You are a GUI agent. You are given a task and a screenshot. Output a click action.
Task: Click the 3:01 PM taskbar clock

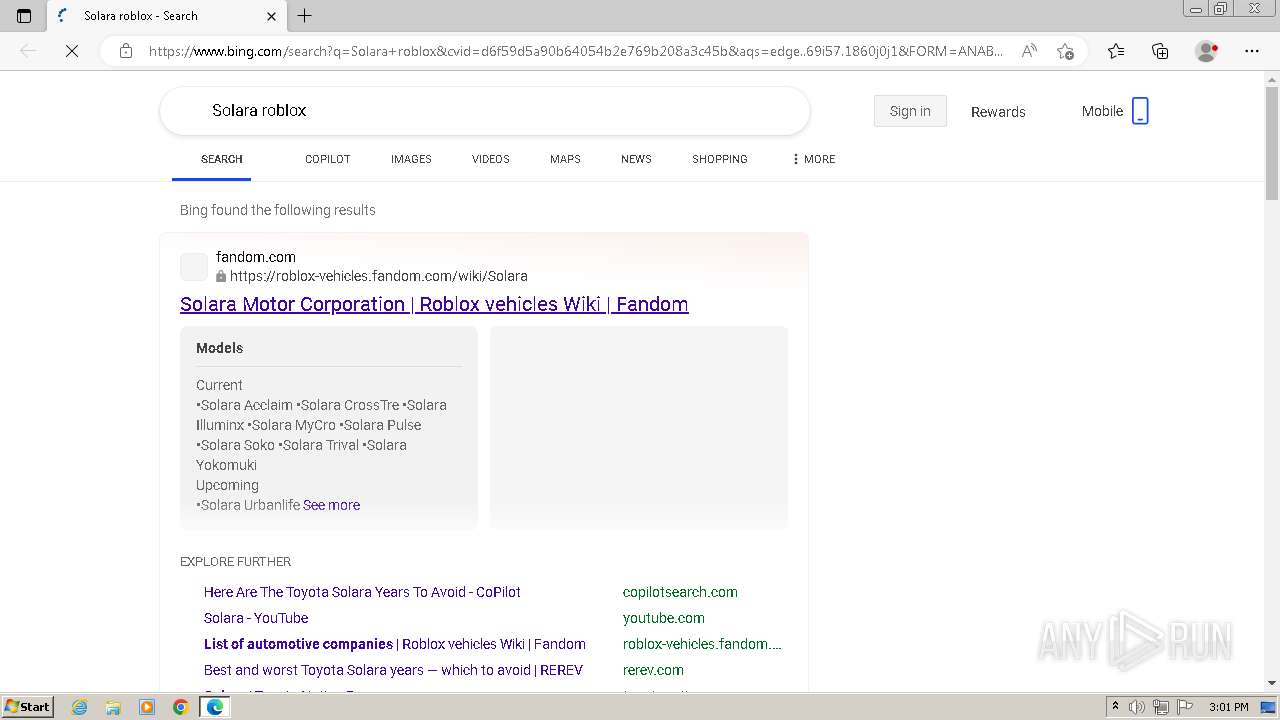click(x=1228, y=707)
